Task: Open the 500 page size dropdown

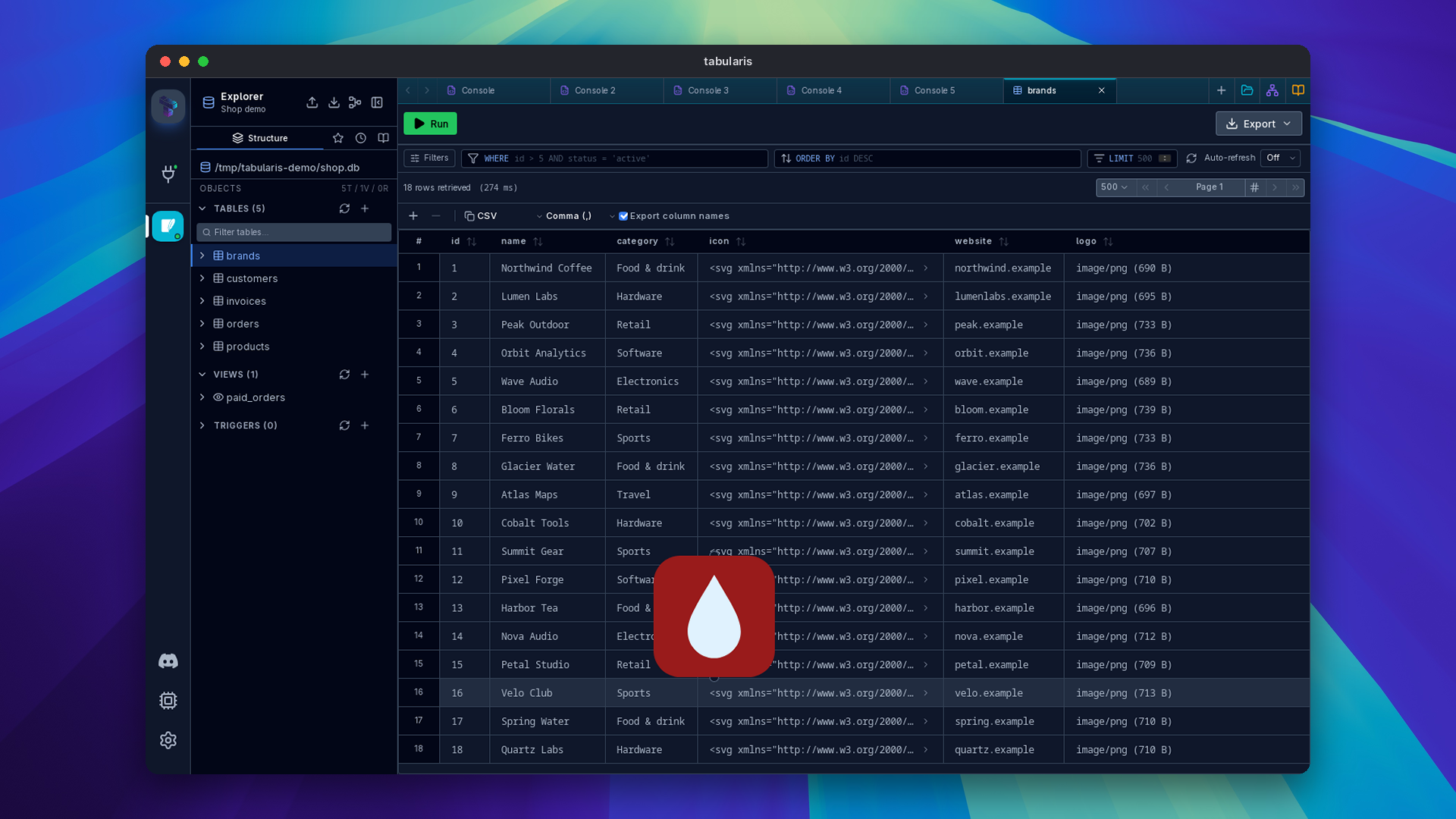Action: tap(1115, 187)
